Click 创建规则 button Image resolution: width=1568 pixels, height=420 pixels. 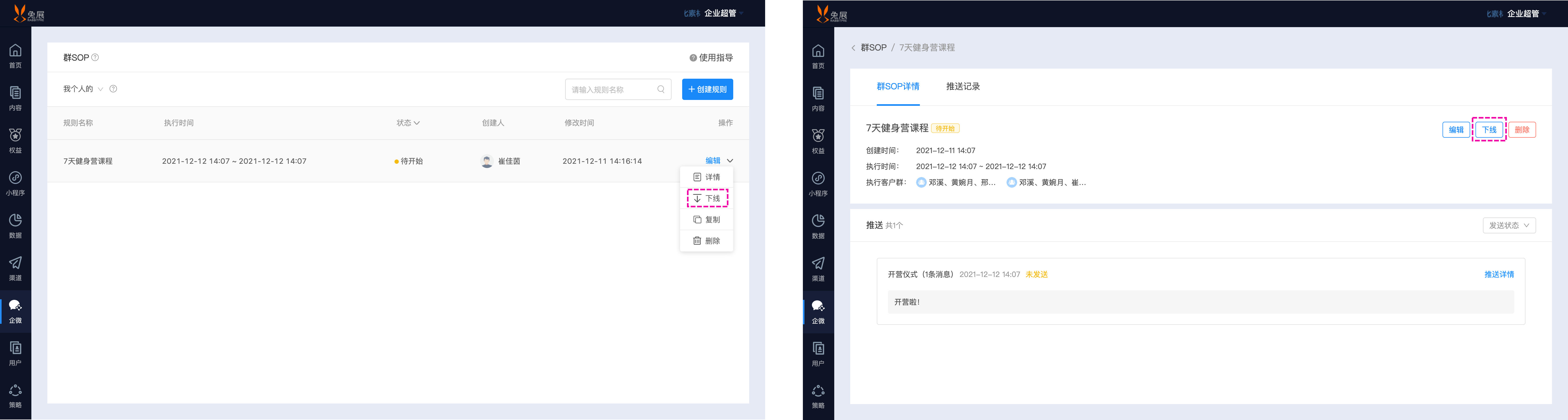tap(707, 90)
